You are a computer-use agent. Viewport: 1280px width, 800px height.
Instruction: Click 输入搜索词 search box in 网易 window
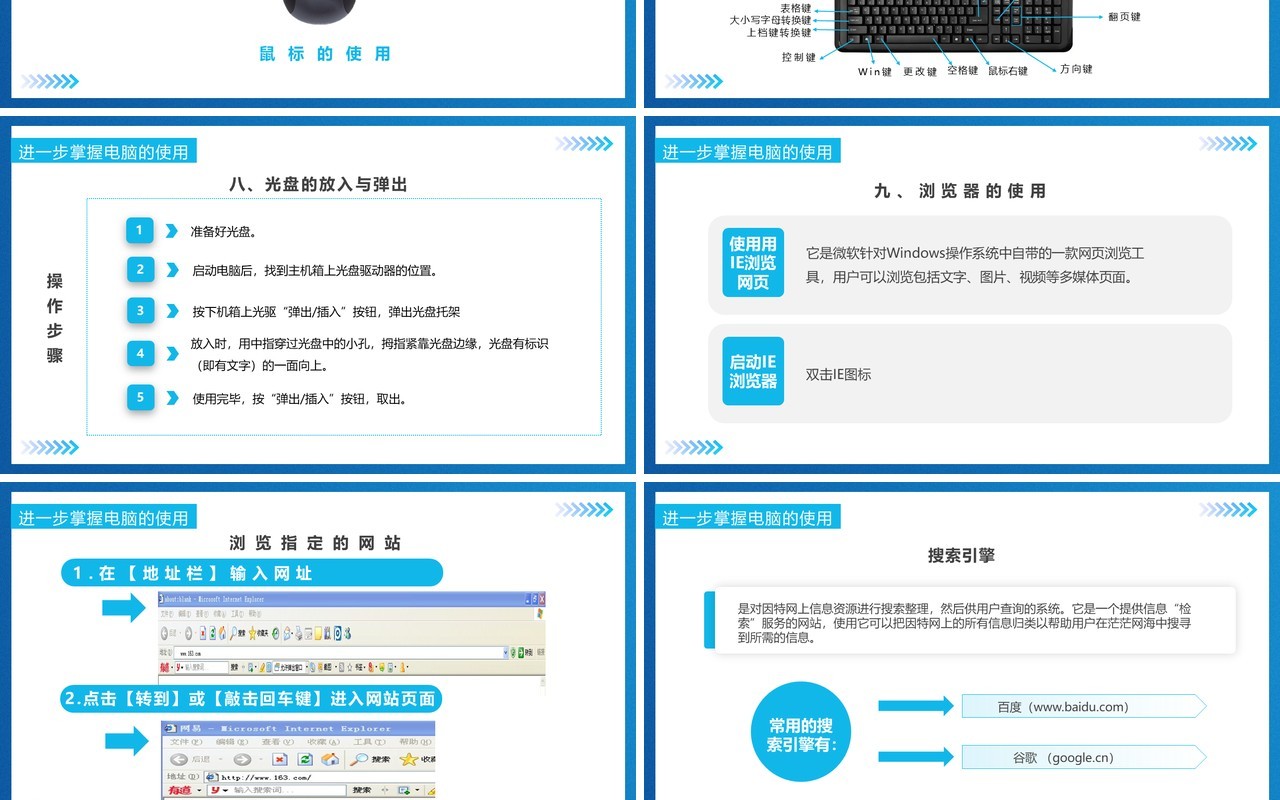click(x=277, y=790)
